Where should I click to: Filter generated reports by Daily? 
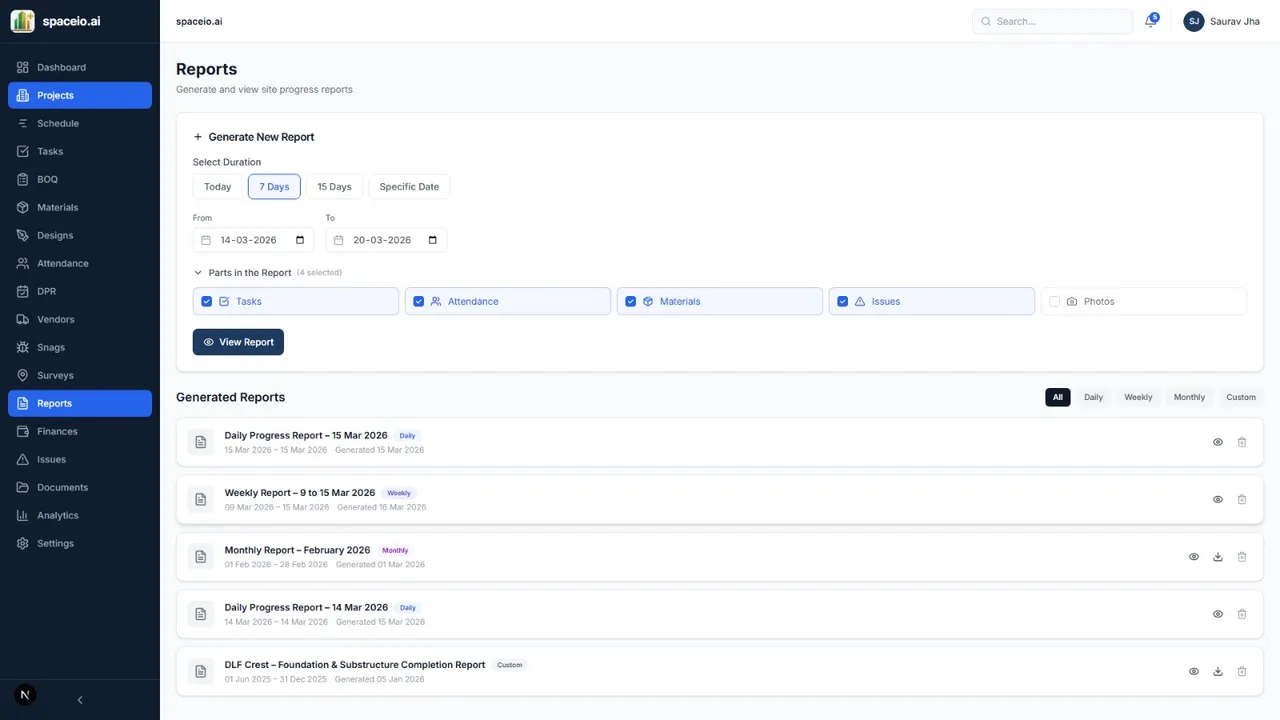(1094, 397)
